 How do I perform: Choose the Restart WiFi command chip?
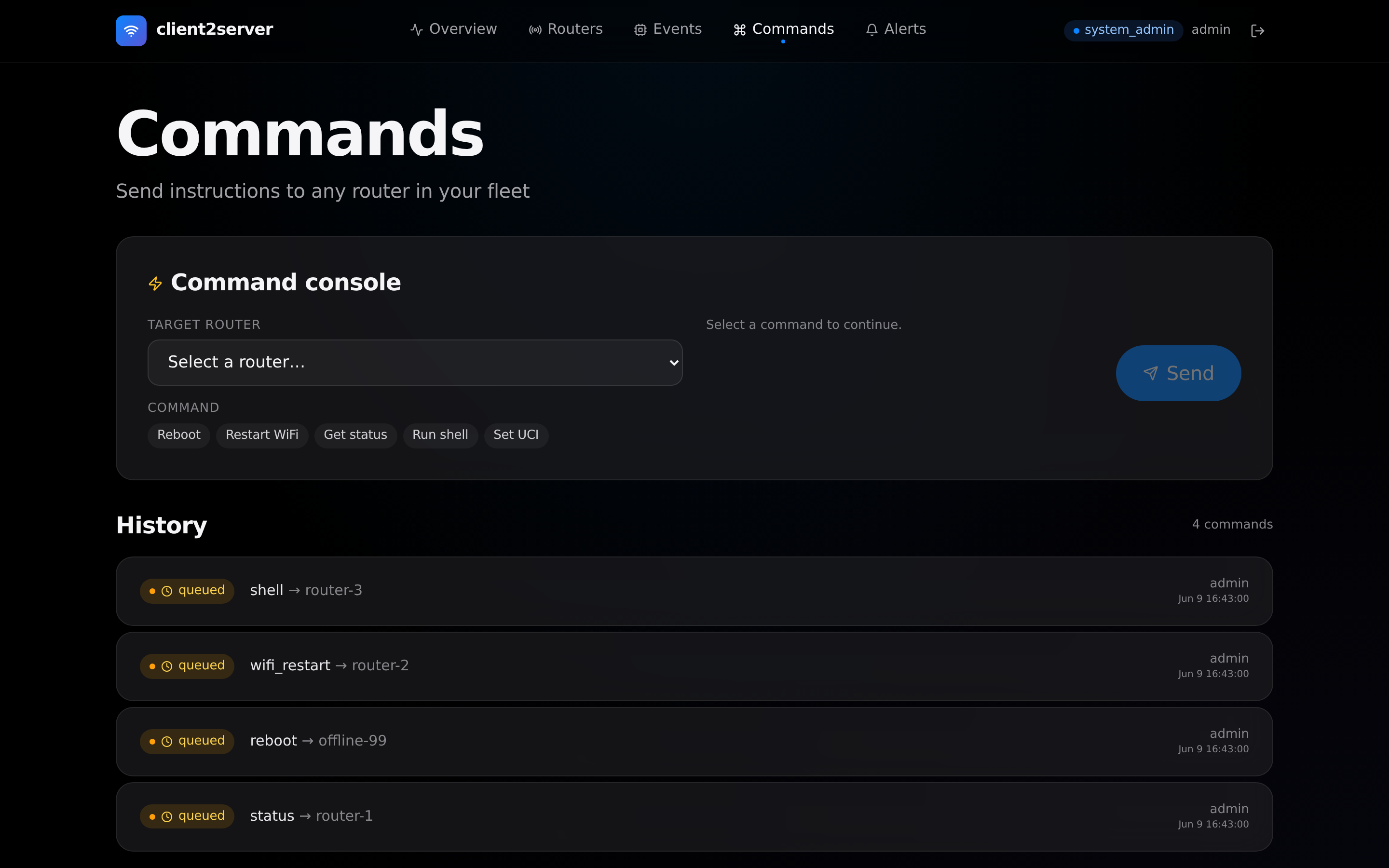(262, 435)
